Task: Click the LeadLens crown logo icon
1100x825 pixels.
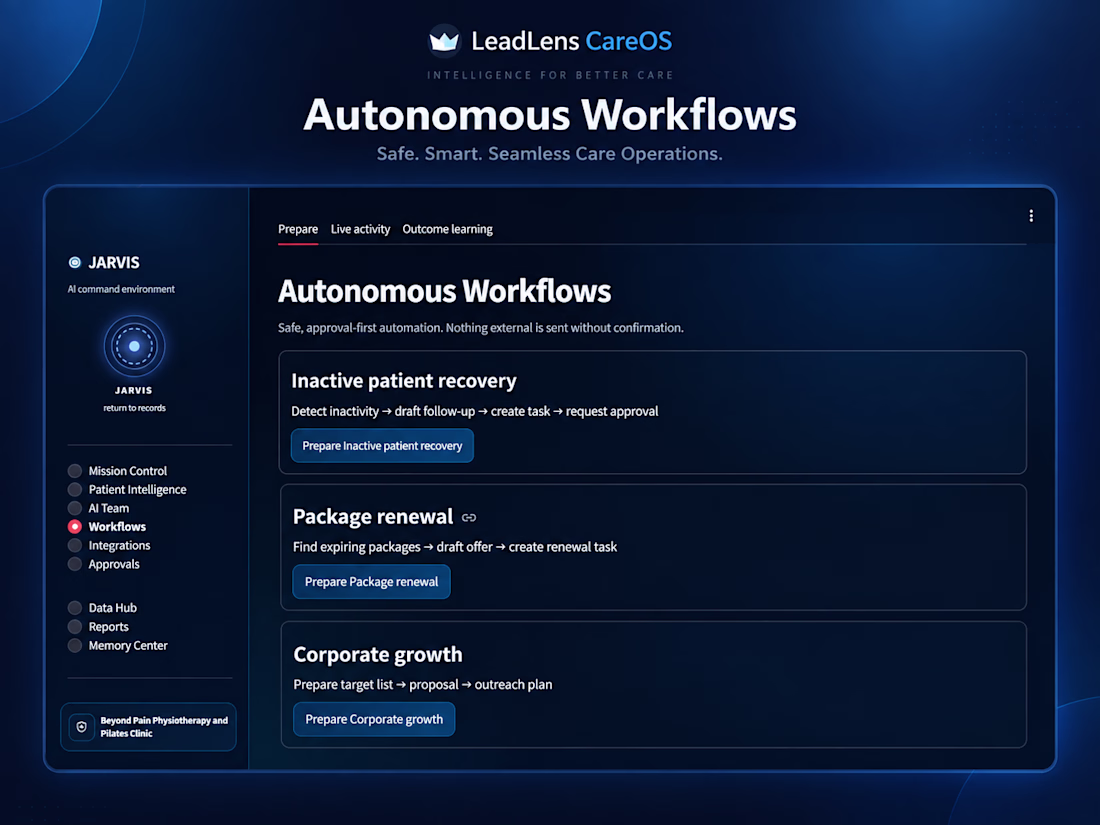Action: point(443,41)
